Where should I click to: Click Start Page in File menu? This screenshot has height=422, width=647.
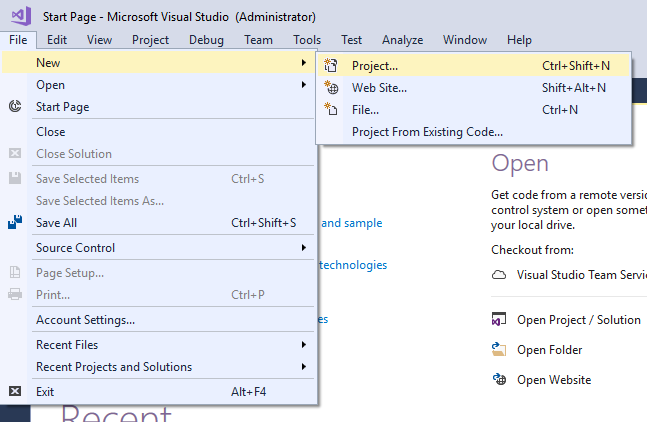(x=62, y=107)
